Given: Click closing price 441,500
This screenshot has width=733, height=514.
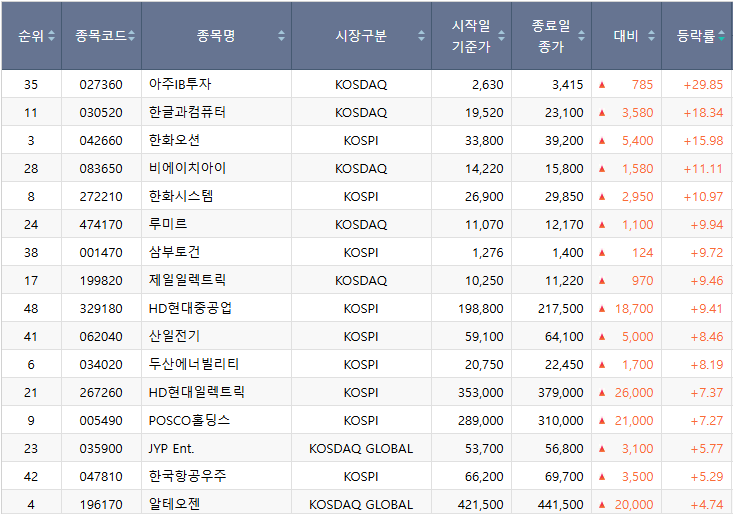Looking at the screenshot, I should point(561,505).
